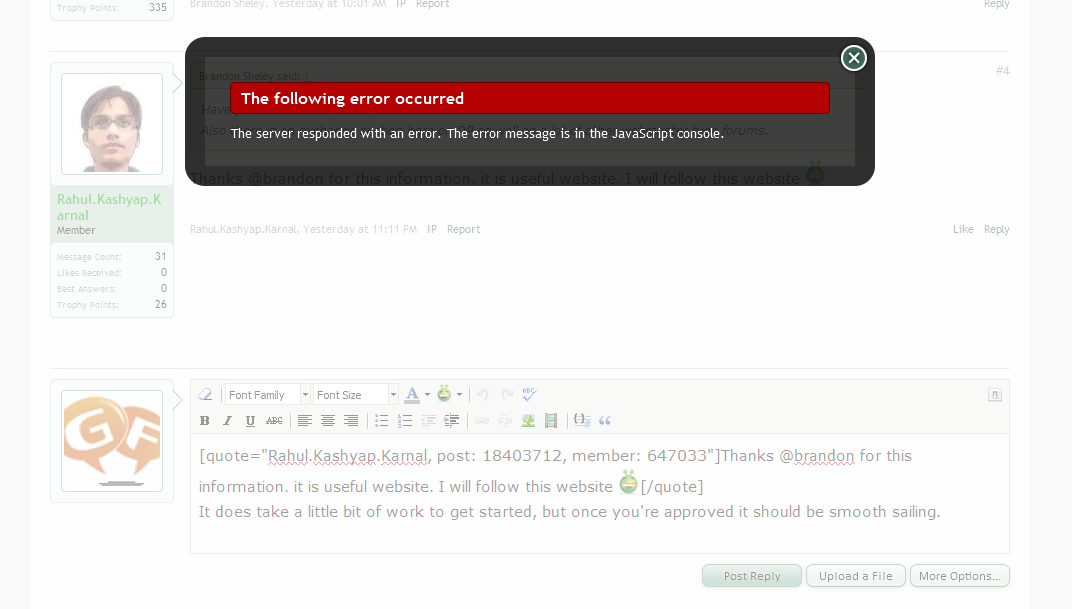Open the Font Size dropdown

point(356,394)
